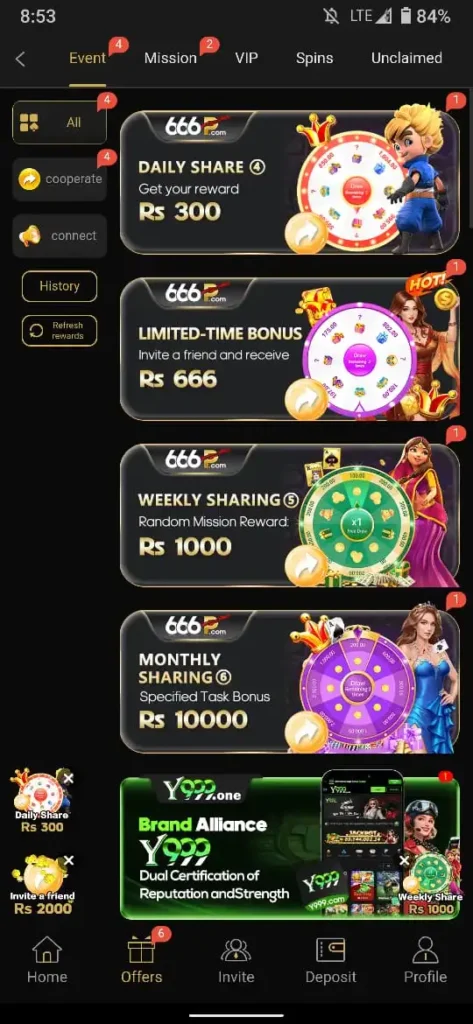The image size is (473, 1024).
Task: Open the Y999 Brand Alliance banner
Action: (x=289, y=848)
